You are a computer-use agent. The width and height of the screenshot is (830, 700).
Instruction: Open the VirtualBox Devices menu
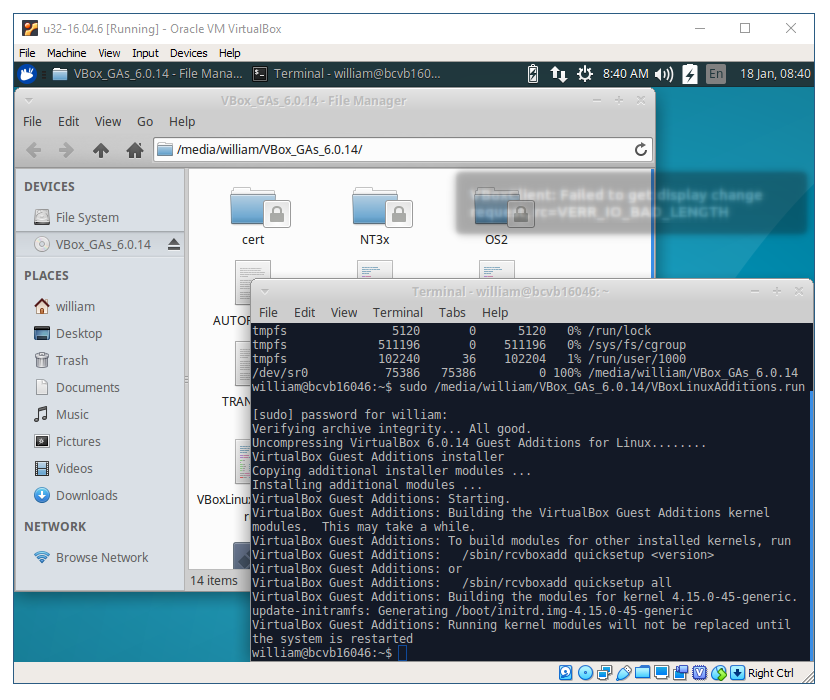point(188,53)
